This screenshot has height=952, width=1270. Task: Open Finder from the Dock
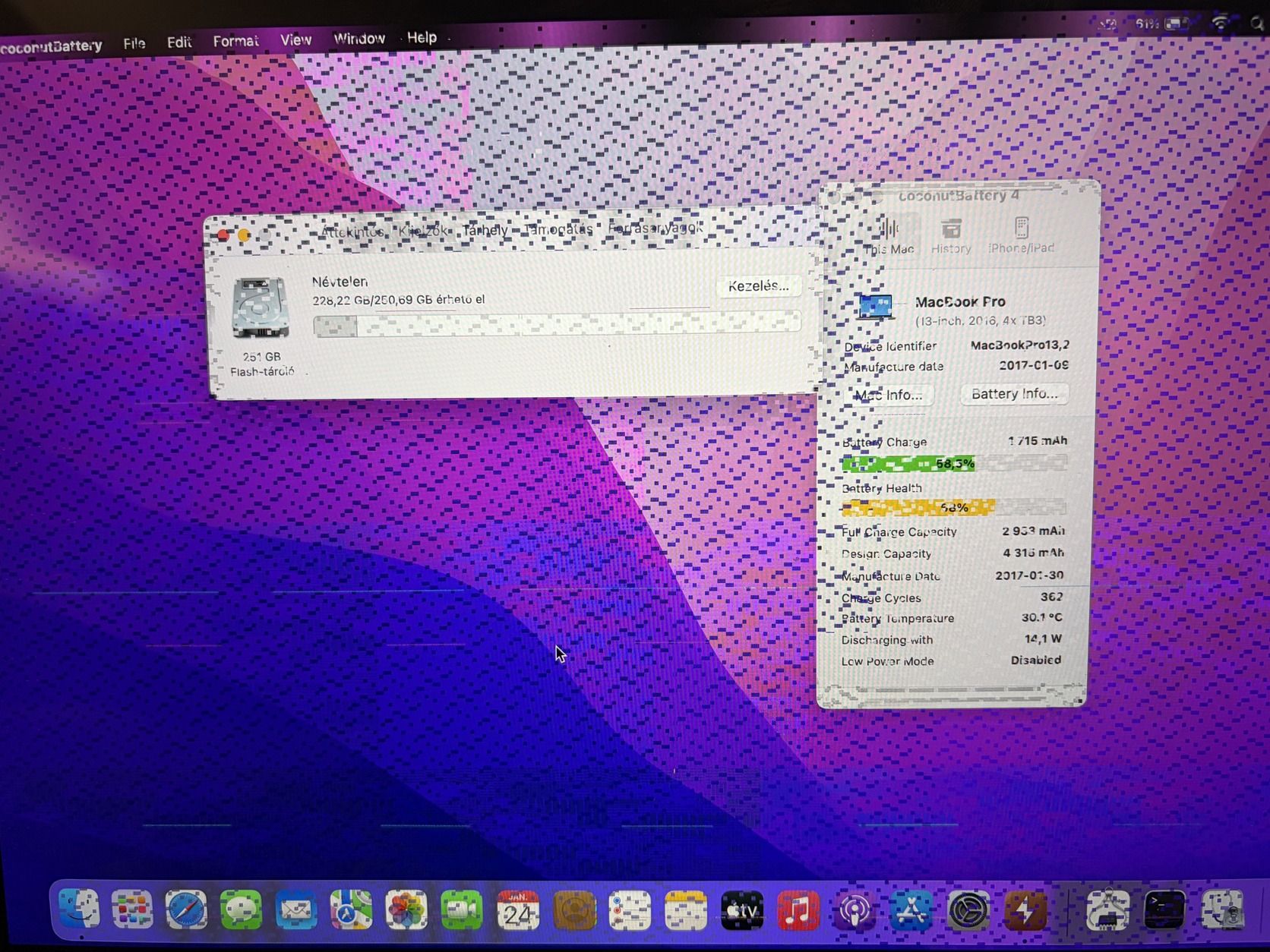click(79, 909)
